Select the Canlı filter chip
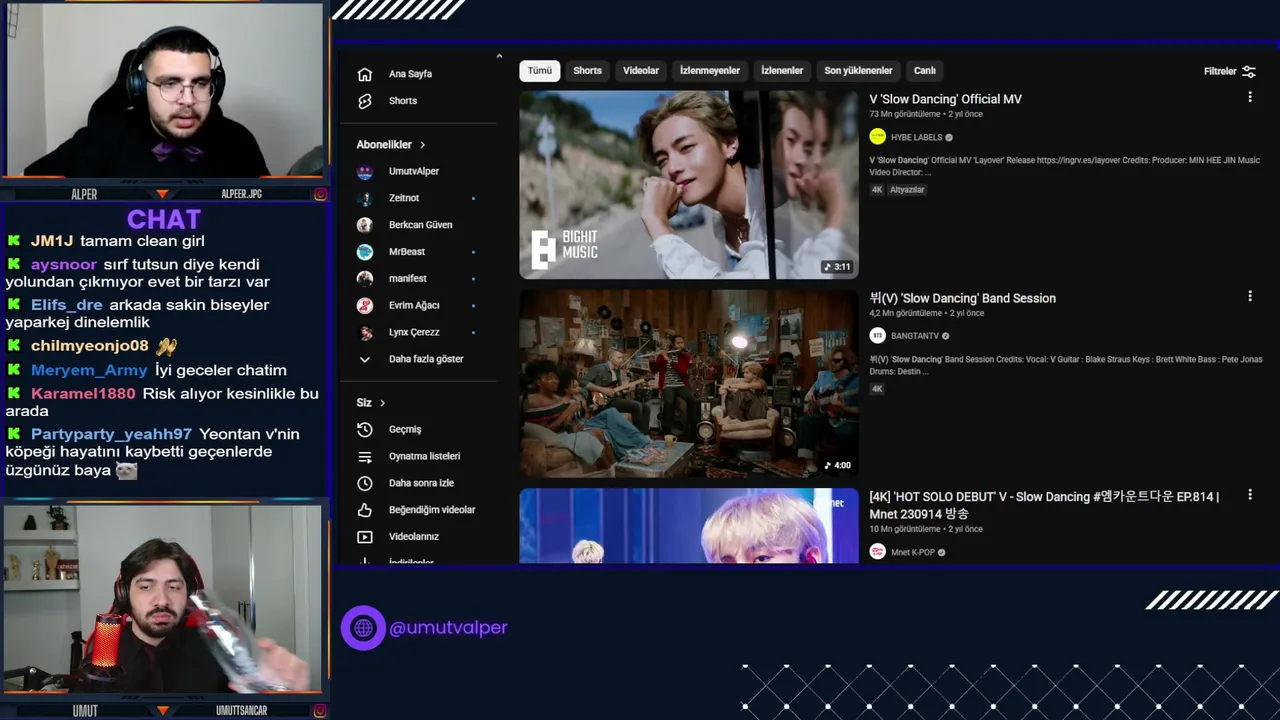Viewport: 1280px width, 720px height. coord(925,71)
